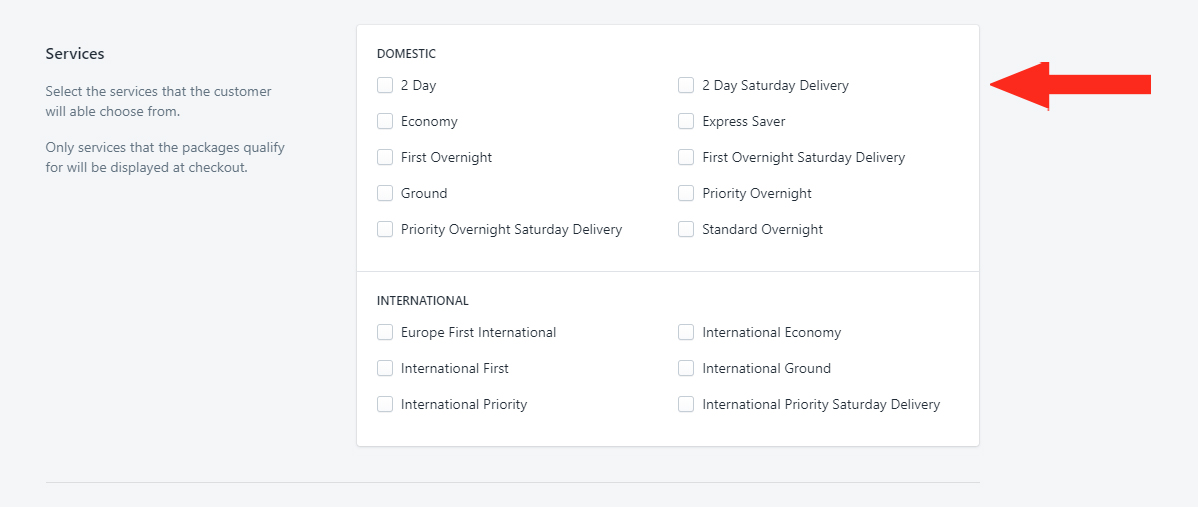Image resolution: width=1198 pixels, height=507 pixels.
Task: Enable the plain First Overnight service
Action: (384, 157)
